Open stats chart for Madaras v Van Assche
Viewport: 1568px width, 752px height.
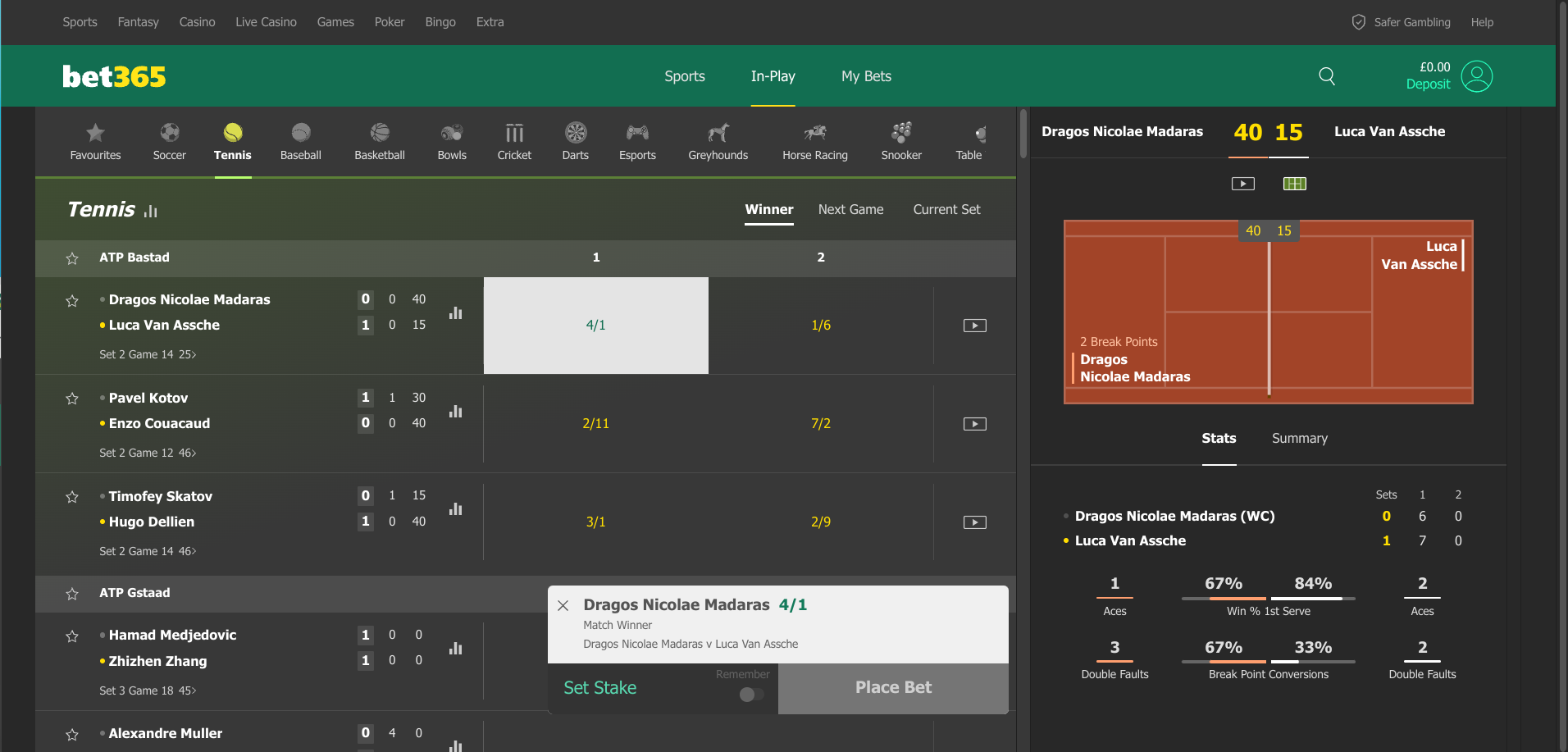click(456, 312)
